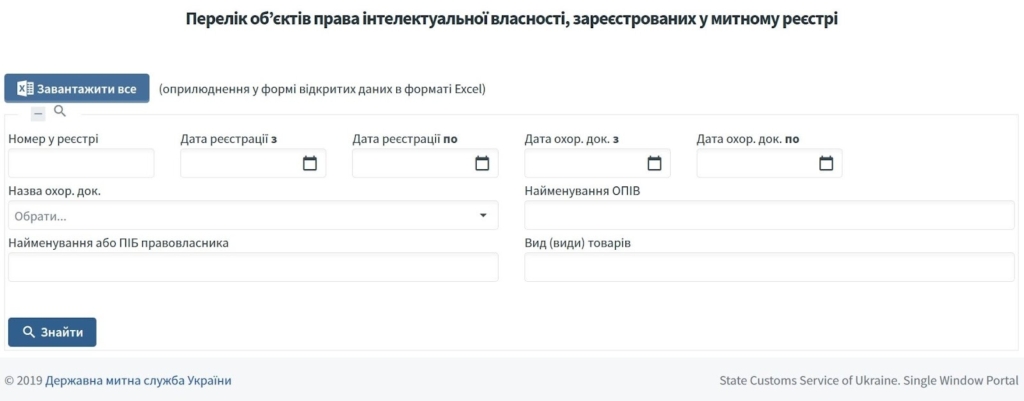Image resolution: width=1024 pixels, height=401 pixels.
Task: Open the Назва охор. док. dropdown
Action: point(253,216)
